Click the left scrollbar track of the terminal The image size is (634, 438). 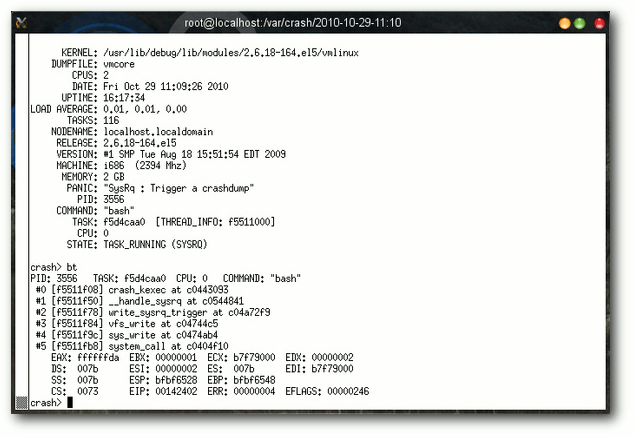tap(21, 214)
